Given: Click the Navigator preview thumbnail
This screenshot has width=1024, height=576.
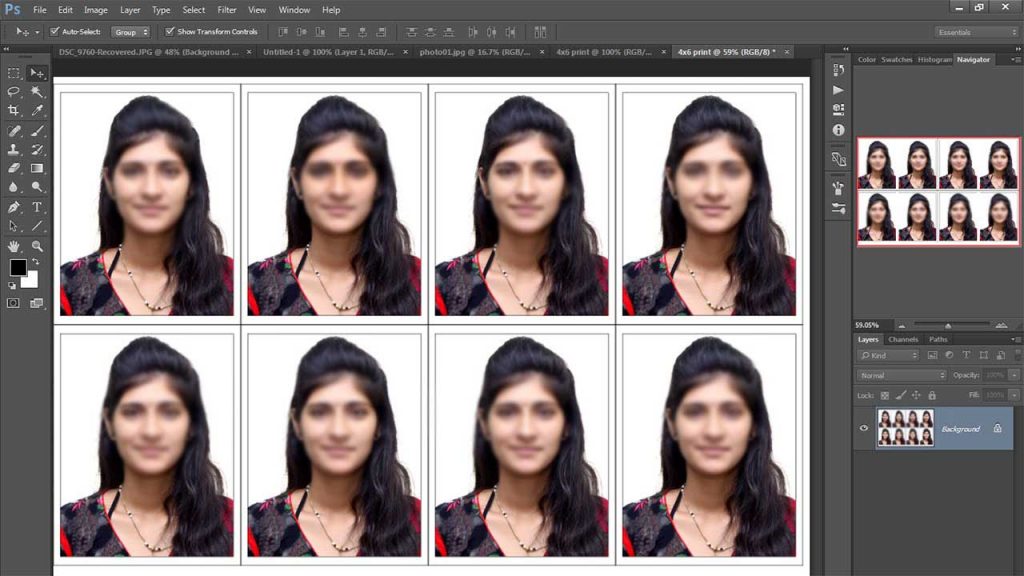Looking at the screenshot, I should 938,191.
